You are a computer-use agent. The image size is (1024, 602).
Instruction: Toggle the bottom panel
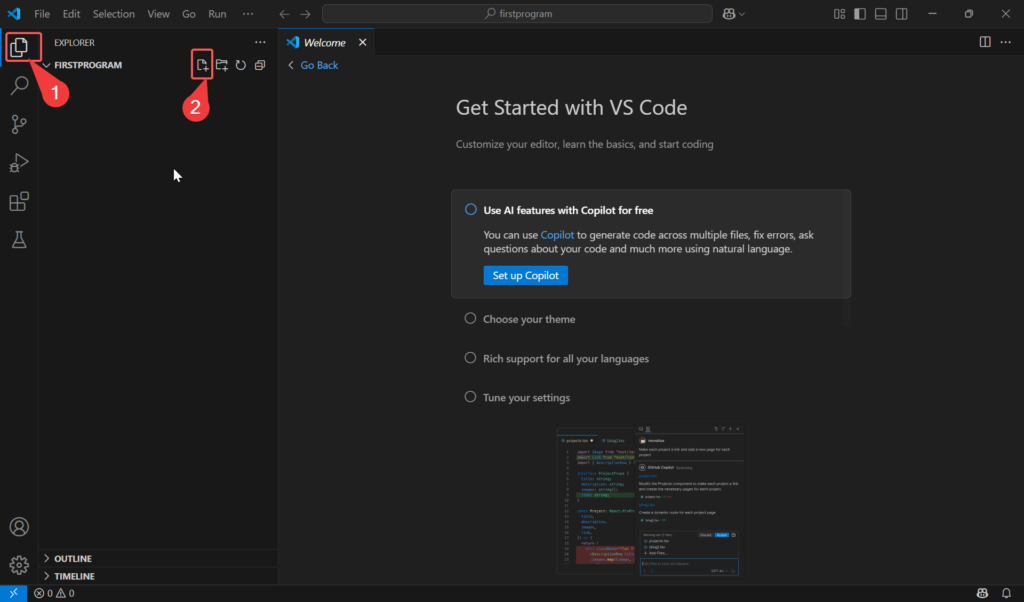[881, 14]
